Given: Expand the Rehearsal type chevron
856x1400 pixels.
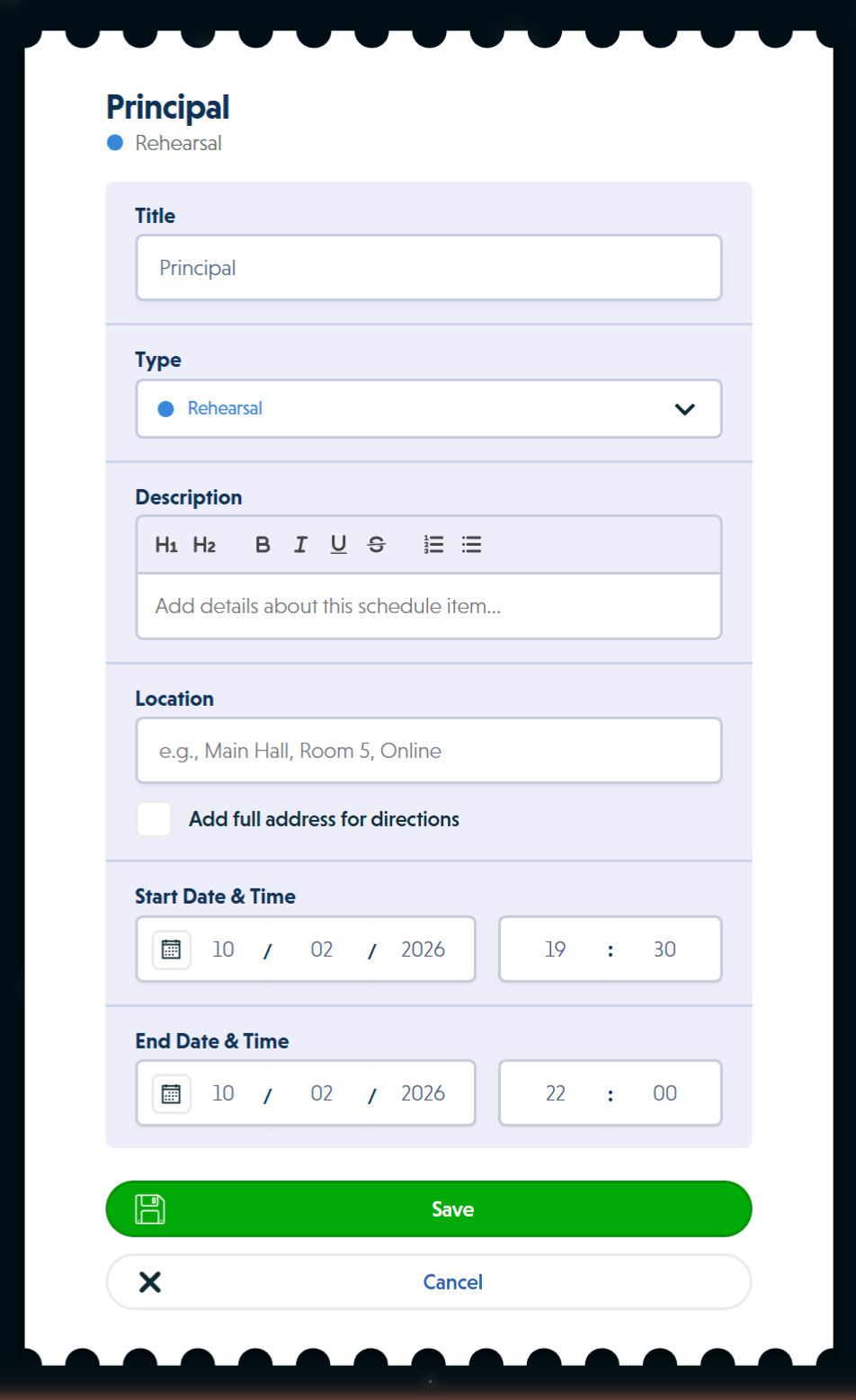Looking at the screenshot, I should 685,408.
